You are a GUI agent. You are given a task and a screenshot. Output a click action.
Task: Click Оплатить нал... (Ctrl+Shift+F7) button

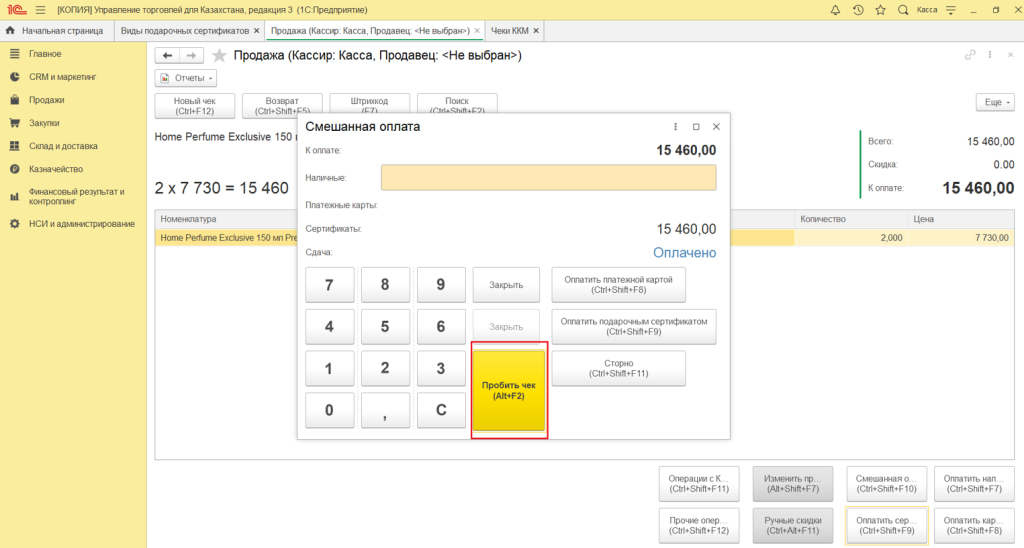(x=974, y=484)
